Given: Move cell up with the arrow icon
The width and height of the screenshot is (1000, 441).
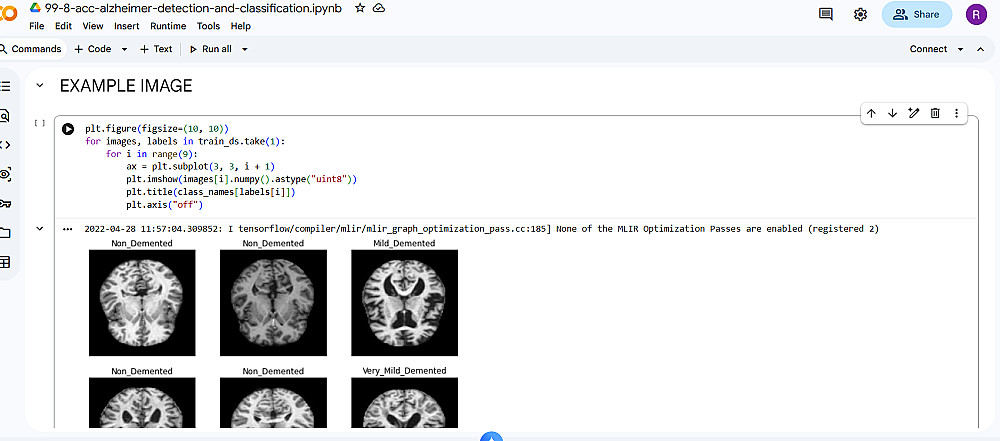Looking at the screenshot, I should coord(871,113).
